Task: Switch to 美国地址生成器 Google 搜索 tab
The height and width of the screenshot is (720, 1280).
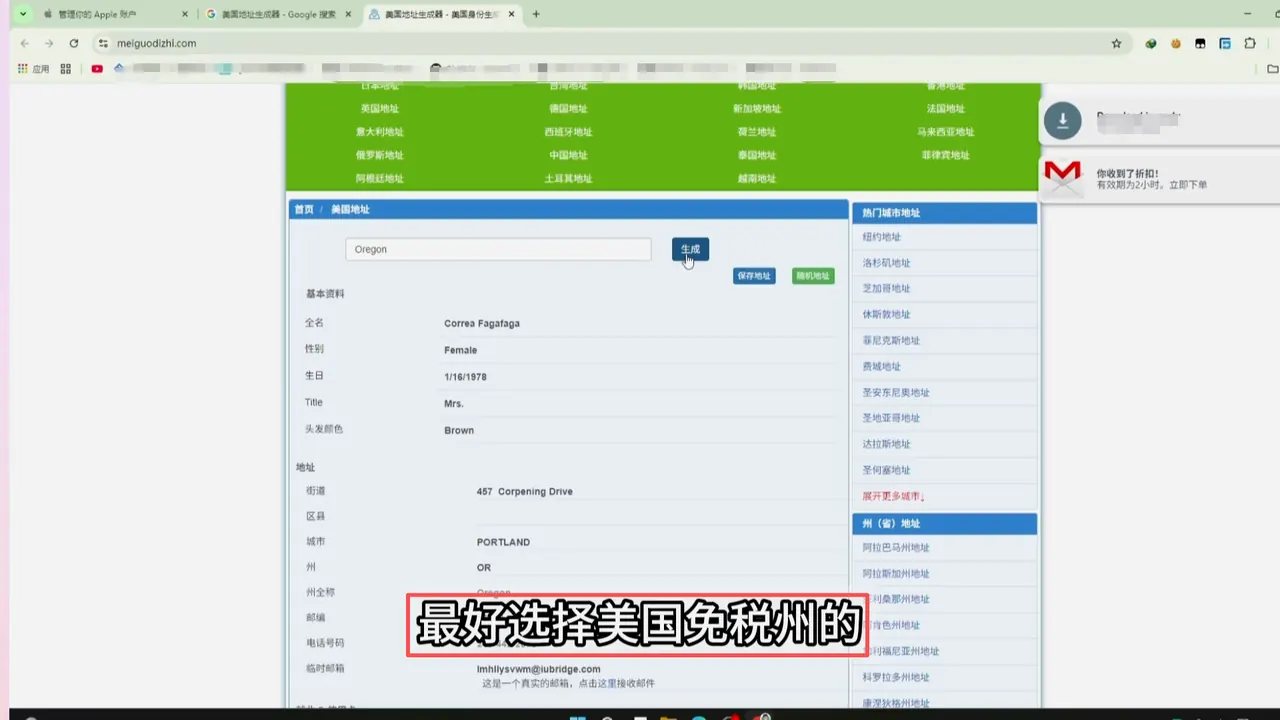Action: click(279, 14)
